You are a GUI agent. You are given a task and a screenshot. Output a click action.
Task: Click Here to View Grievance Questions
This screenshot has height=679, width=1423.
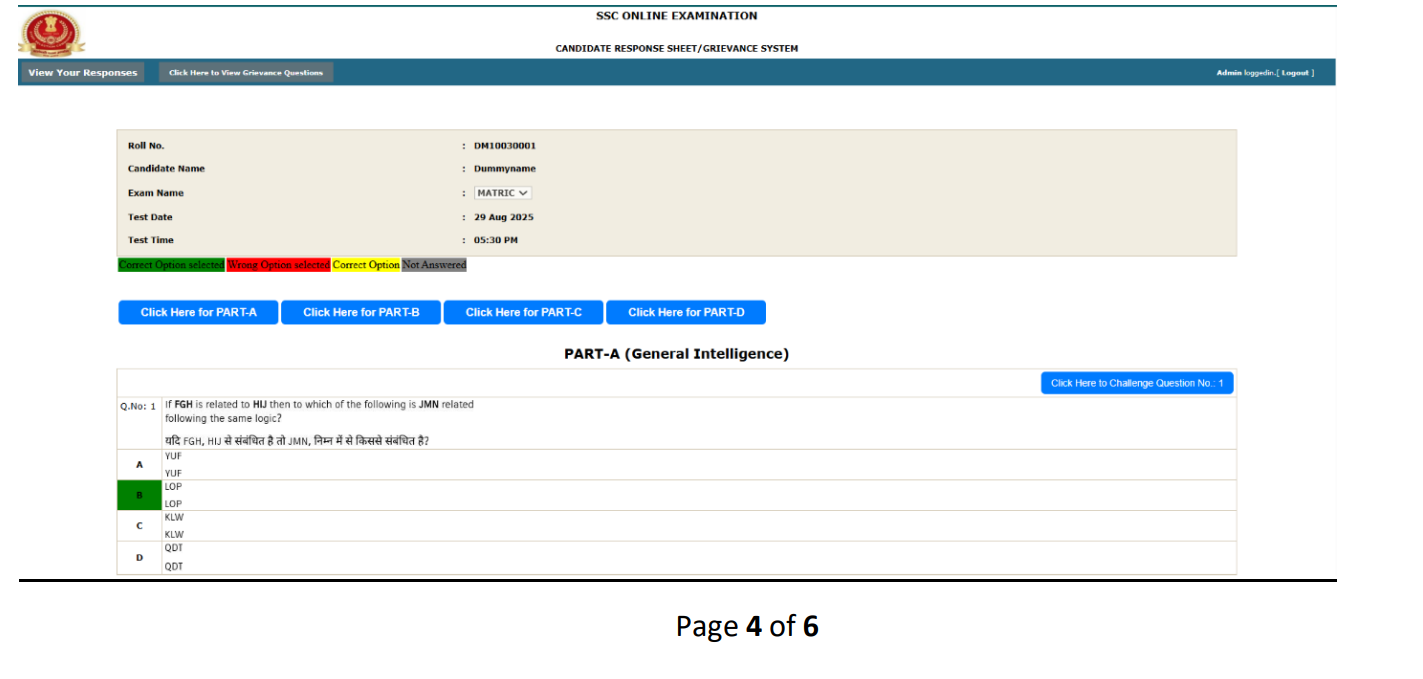tap(246, 73)
